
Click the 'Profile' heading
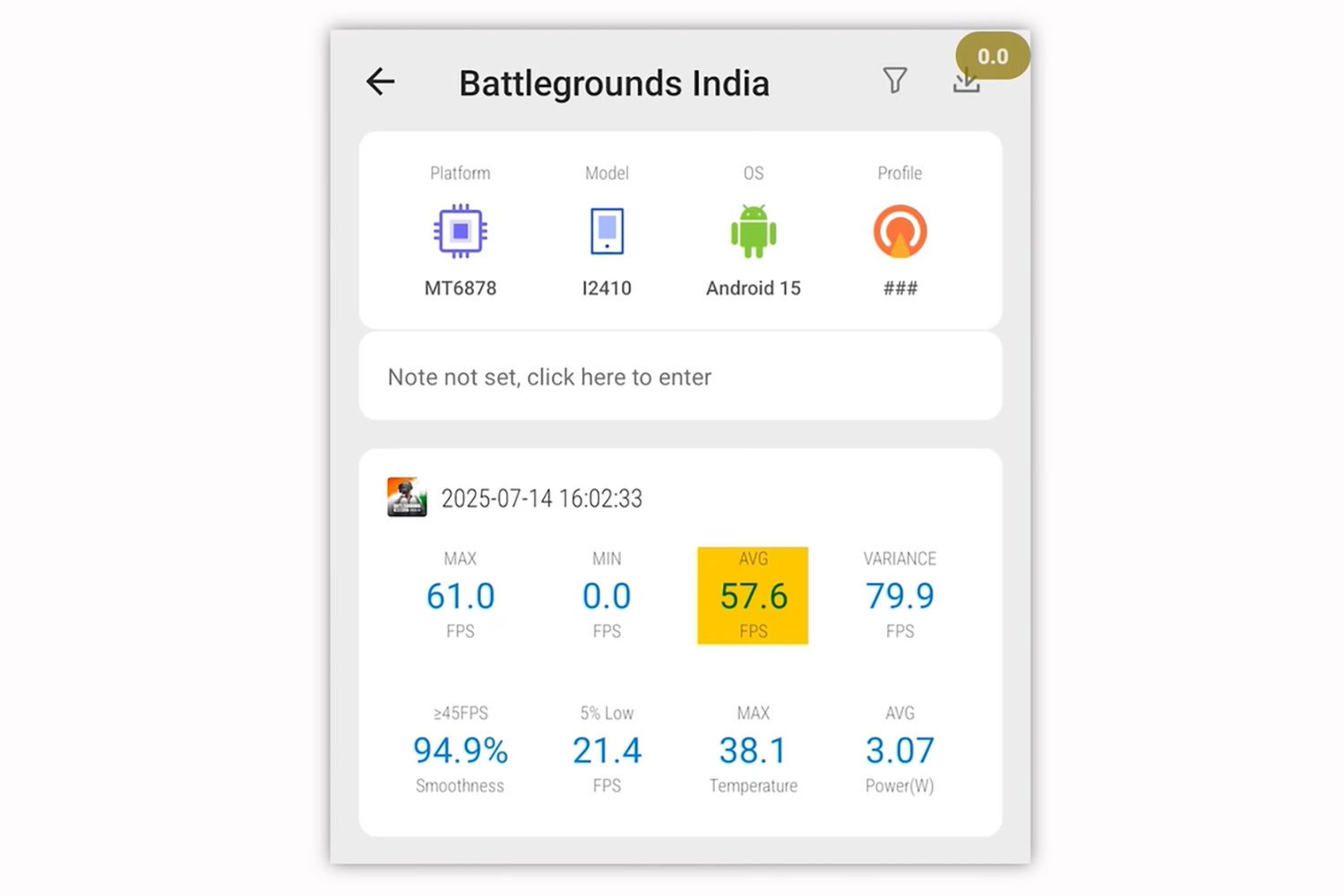click(x=900, y=173)
